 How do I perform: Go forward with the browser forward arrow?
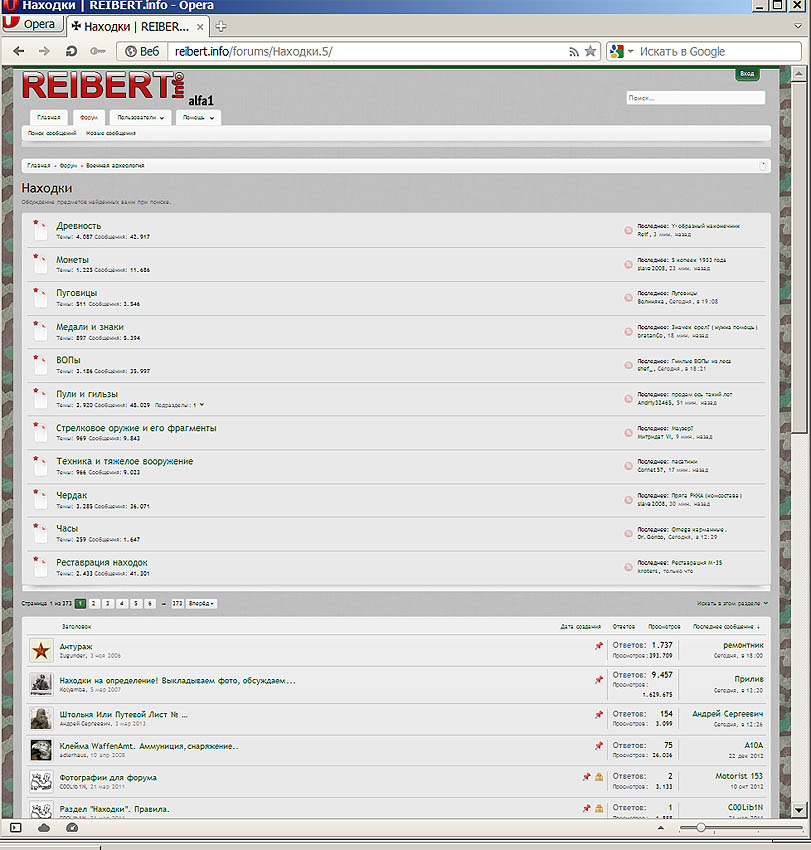click(44, 51)
